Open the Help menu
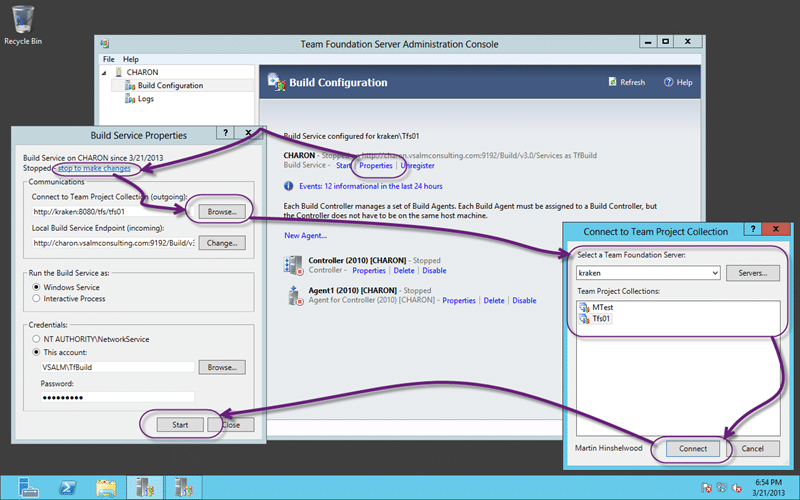 coord(131,59)
